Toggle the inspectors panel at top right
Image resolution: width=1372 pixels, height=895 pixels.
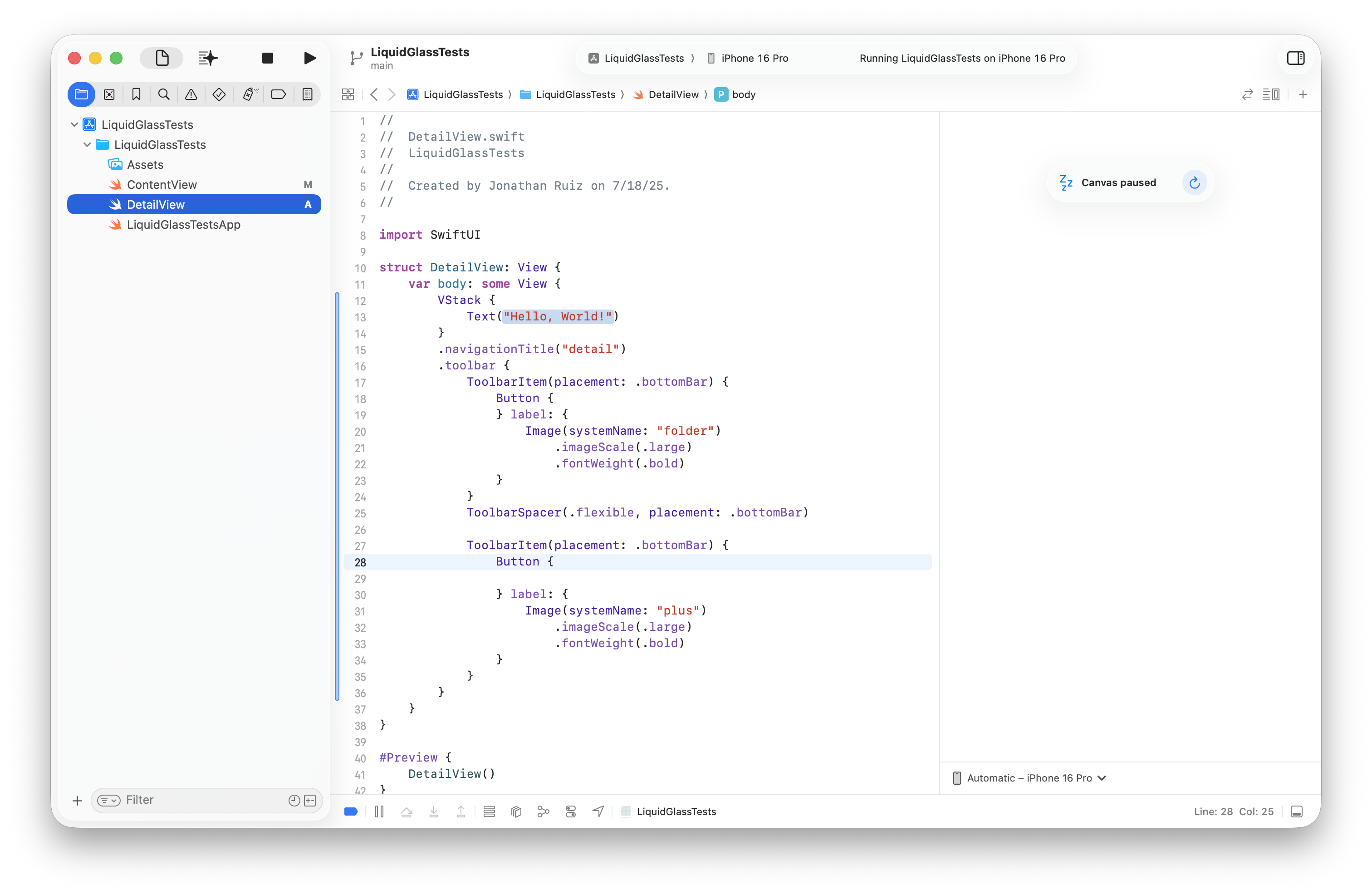(x=1295, y=58)
